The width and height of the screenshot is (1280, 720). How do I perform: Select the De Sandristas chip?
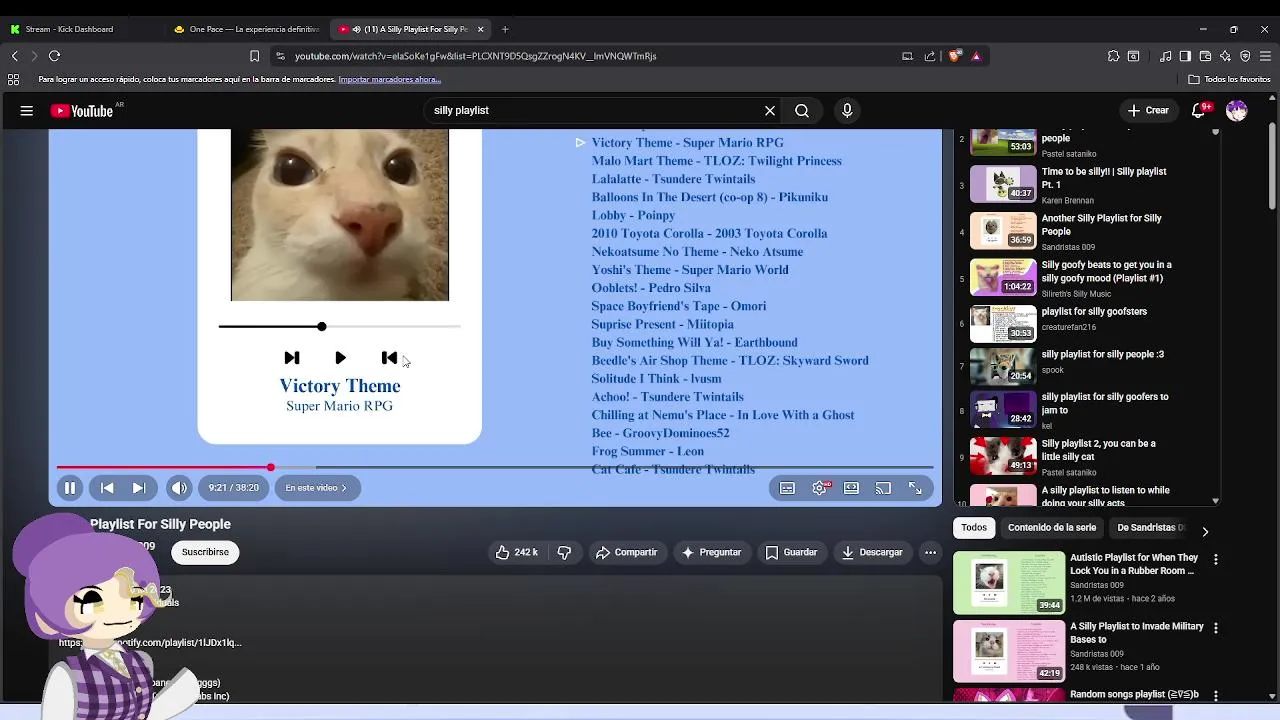(x=1150, y=528)
